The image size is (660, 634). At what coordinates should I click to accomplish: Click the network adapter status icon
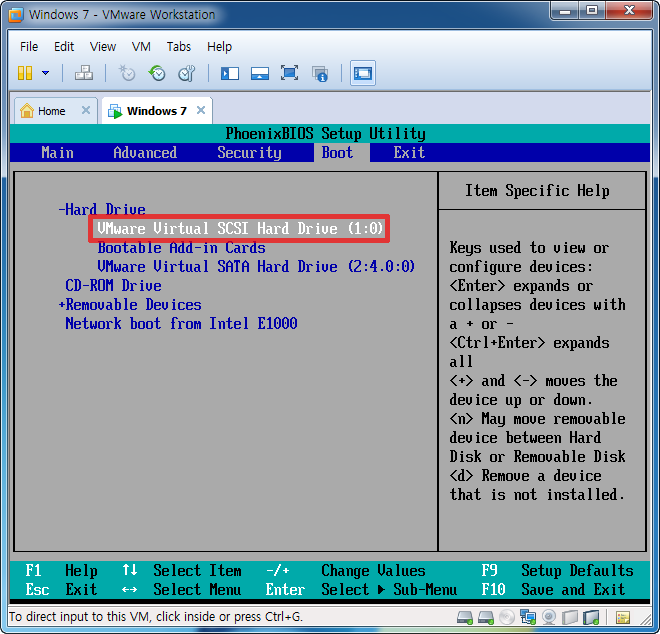tap(528, 617)
